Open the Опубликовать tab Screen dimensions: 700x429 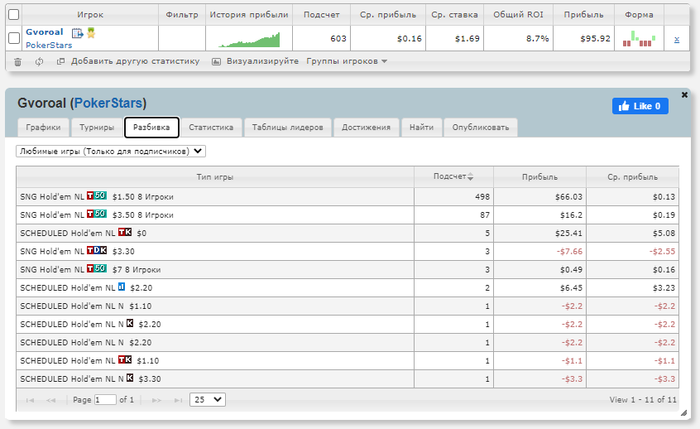480,127
